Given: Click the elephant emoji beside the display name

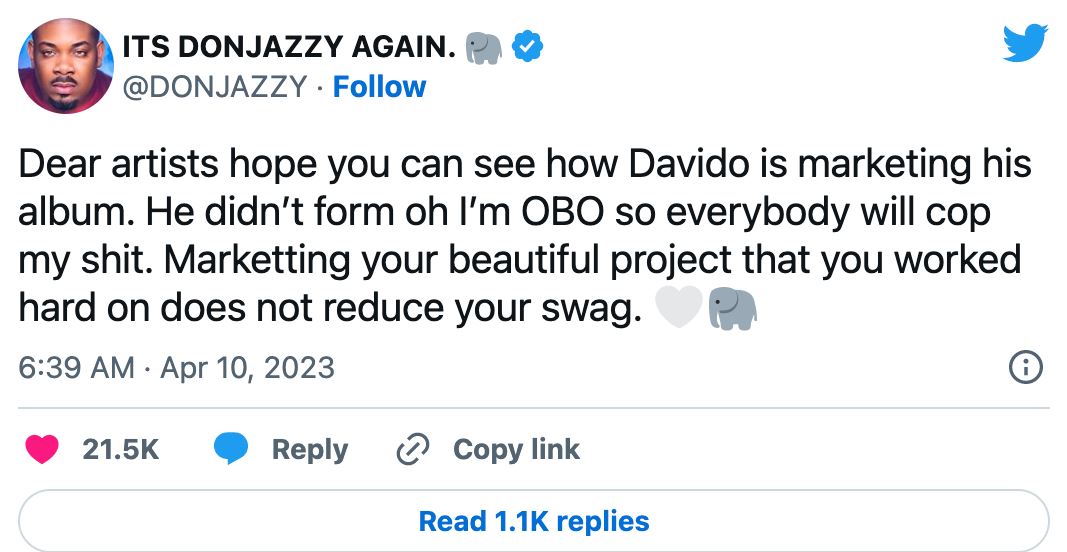Looking at the screenshot, I should tap(484, 46).
